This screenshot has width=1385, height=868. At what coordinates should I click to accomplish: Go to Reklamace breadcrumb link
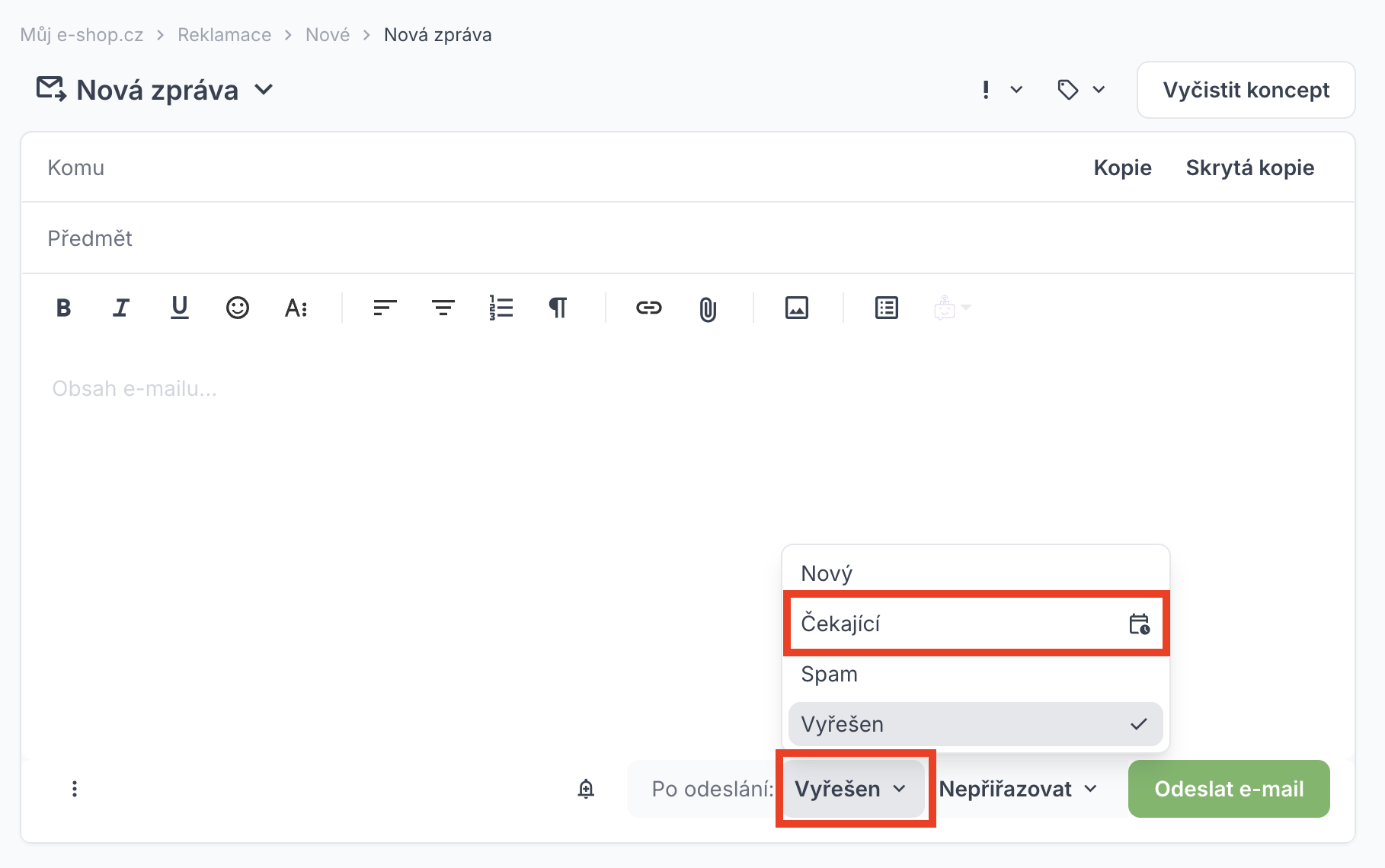[224, 35]
